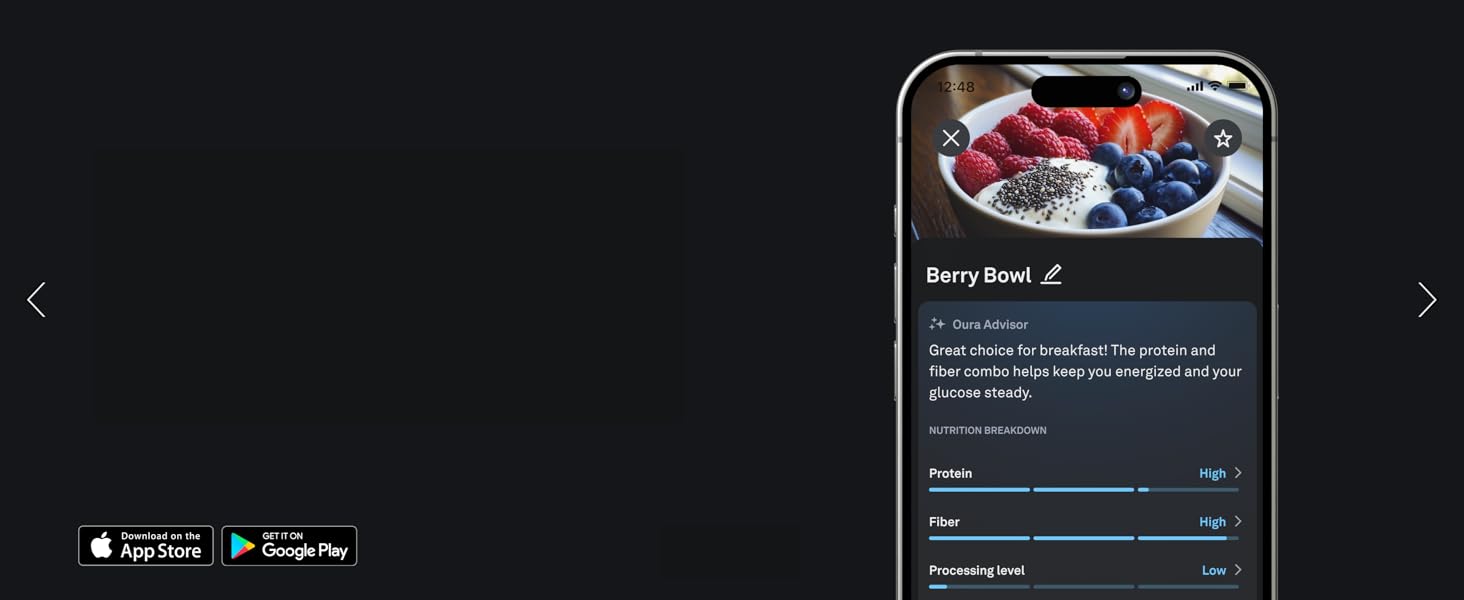This screenshot has height=600, width=1464.
Task: Tap the phone battery status icon
Action: [1237, 87]
